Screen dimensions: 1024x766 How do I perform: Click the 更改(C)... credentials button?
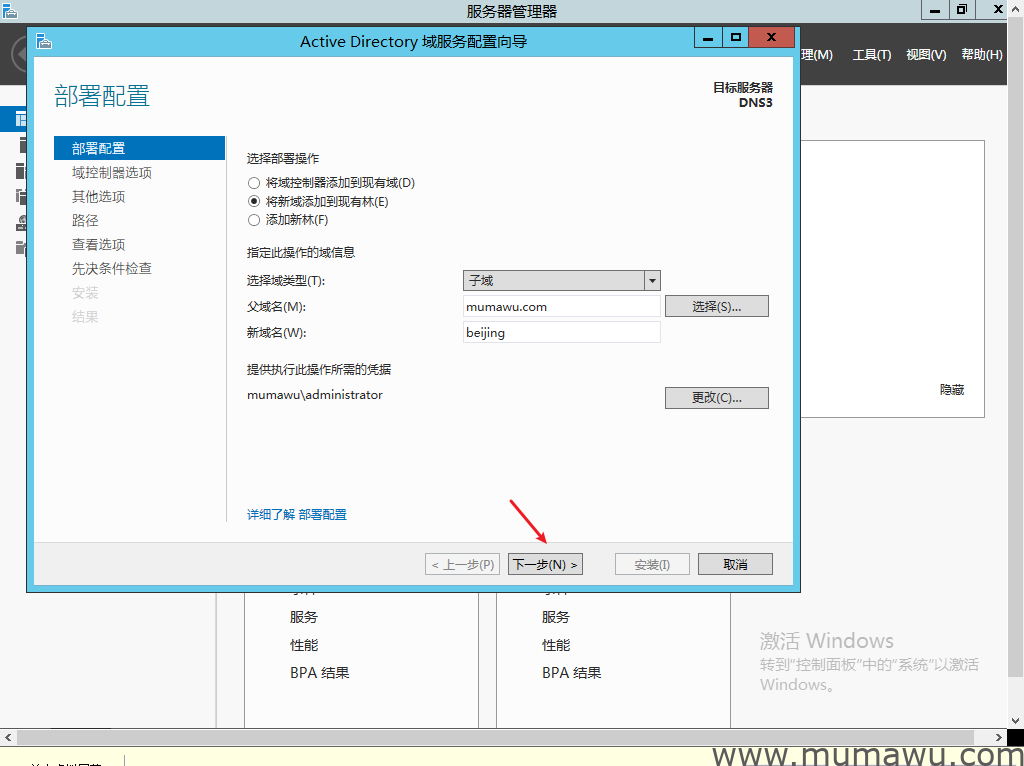(x=716, y=398)
